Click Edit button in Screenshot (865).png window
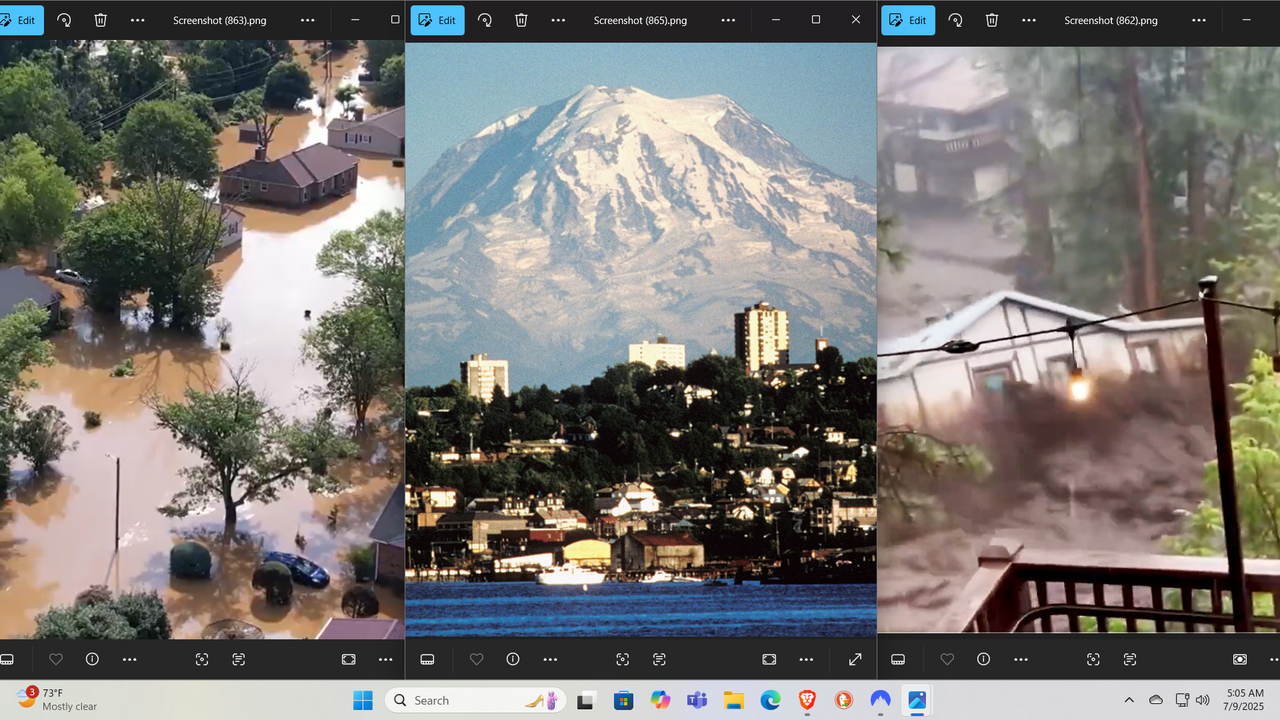Screen dimensions: 1280x720 (x=437, y=20)
